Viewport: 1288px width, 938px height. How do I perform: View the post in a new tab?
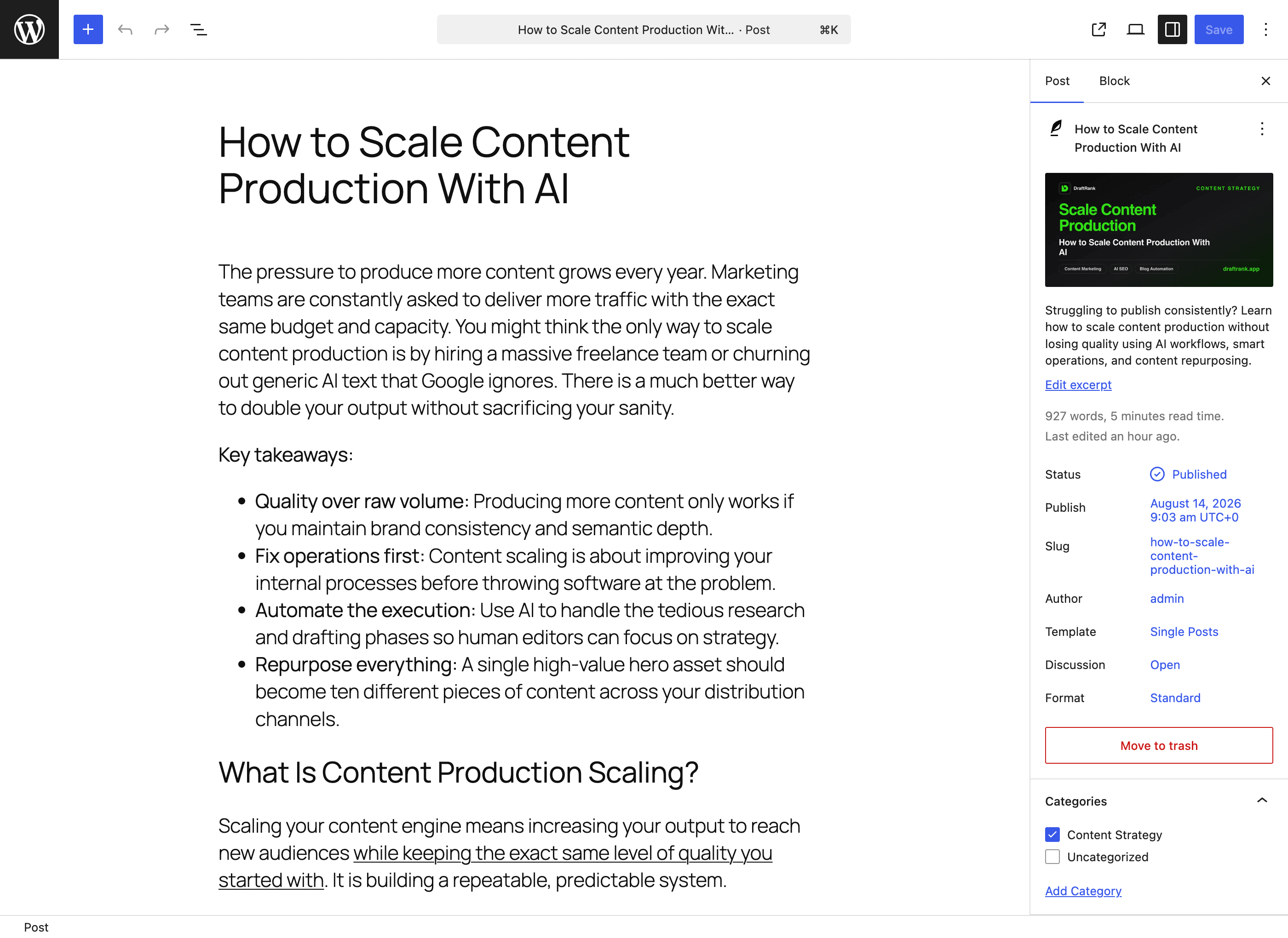[x=1099, y=29]
